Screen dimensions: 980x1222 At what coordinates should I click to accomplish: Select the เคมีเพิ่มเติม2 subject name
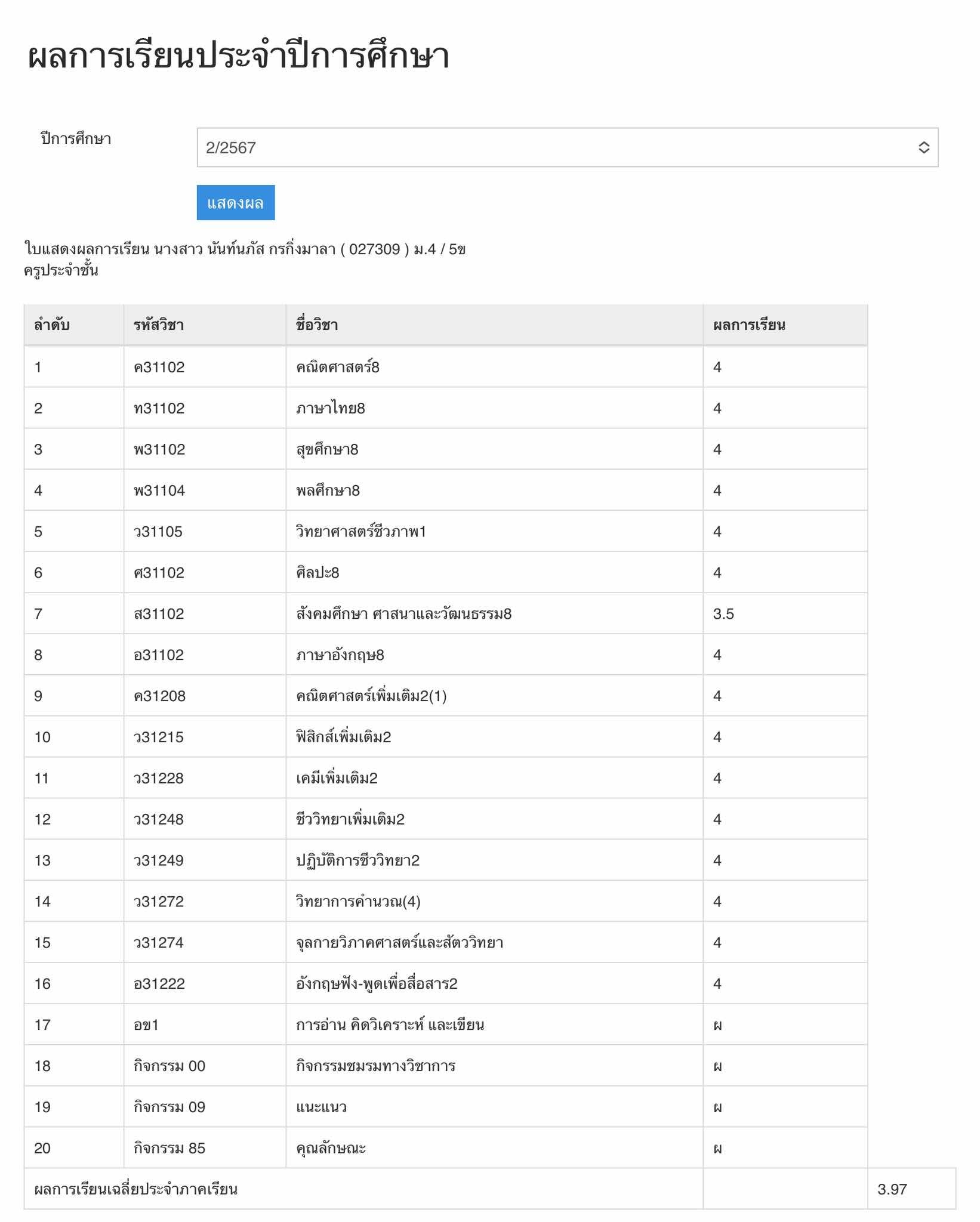(x=337, y=779)
